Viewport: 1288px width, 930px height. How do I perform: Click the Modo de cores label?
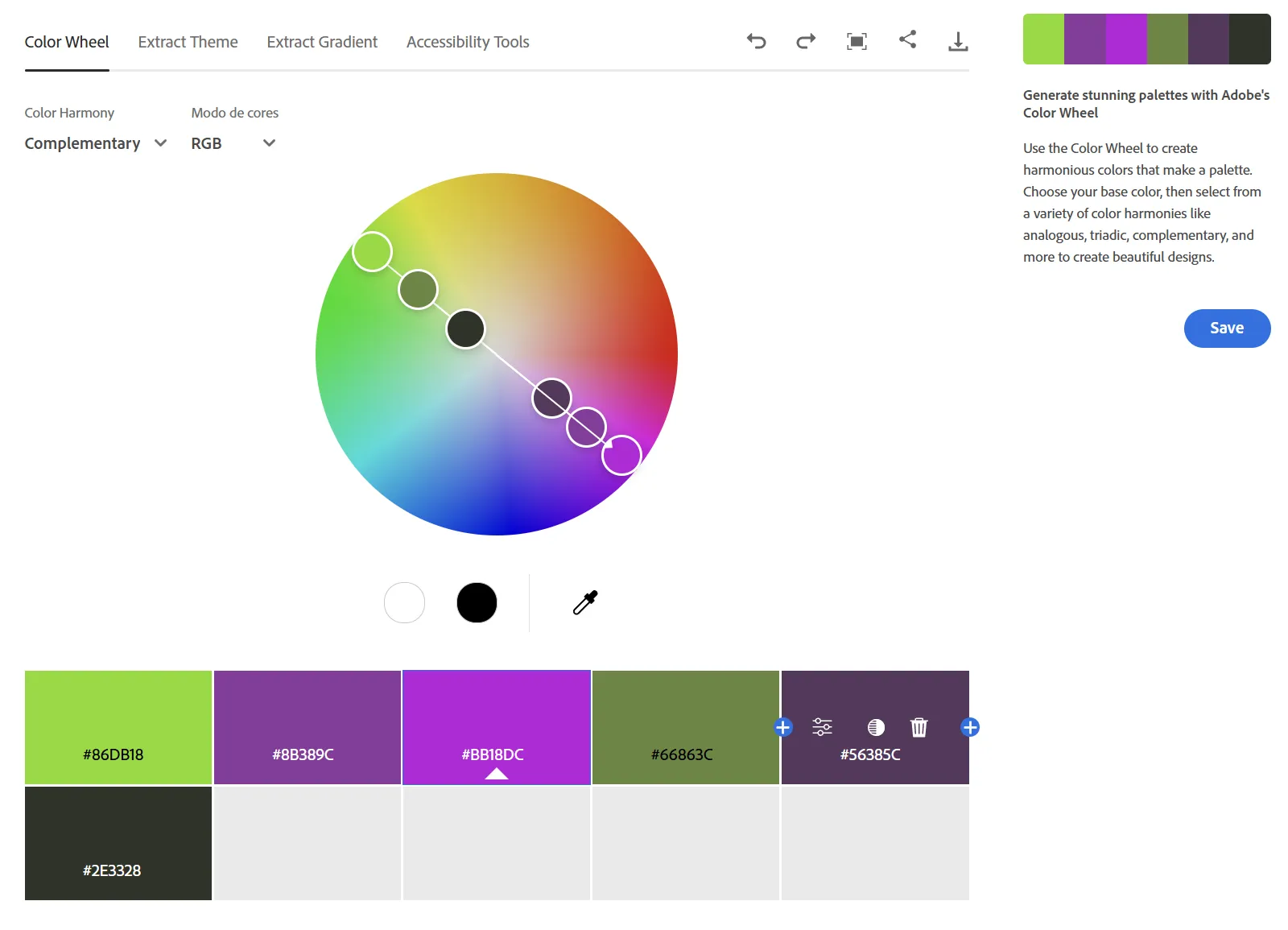point(235,113)
